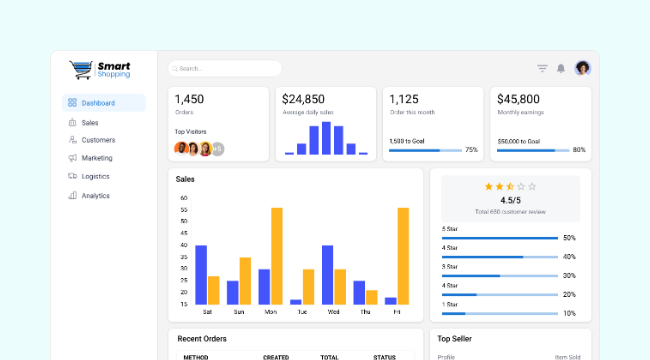Click the $24,850 average daily sales value
The width and height of the screenshot is (650, 360).
(303, 99)
